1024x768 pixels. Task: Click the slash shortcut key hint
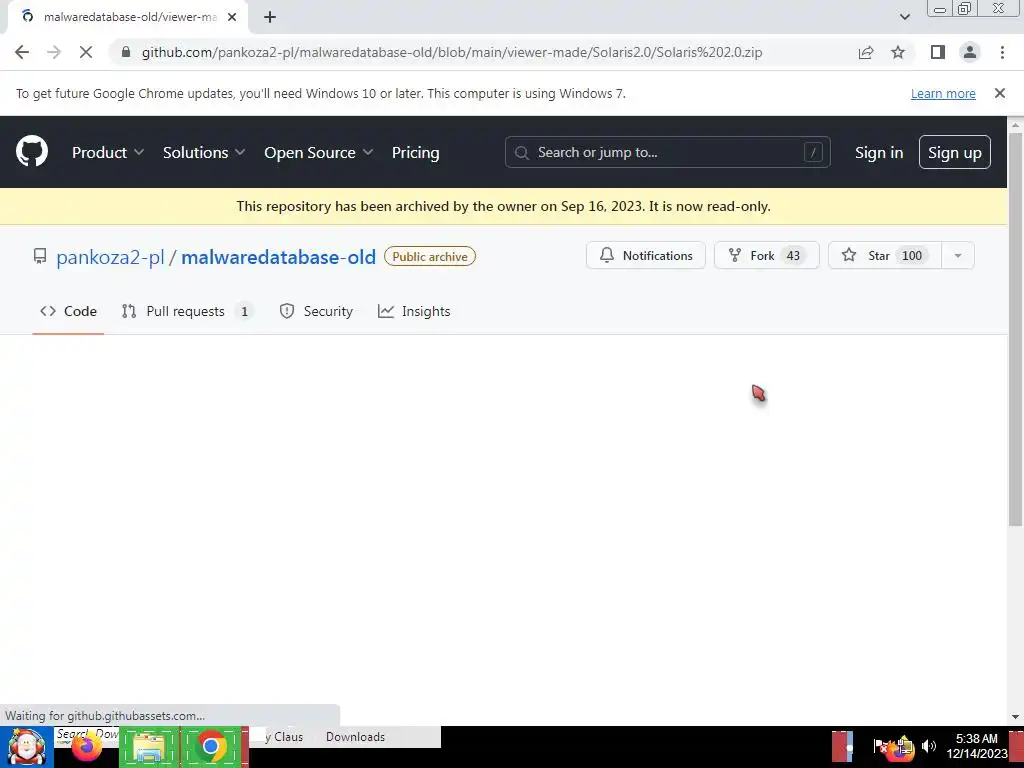tap(813, 152)
